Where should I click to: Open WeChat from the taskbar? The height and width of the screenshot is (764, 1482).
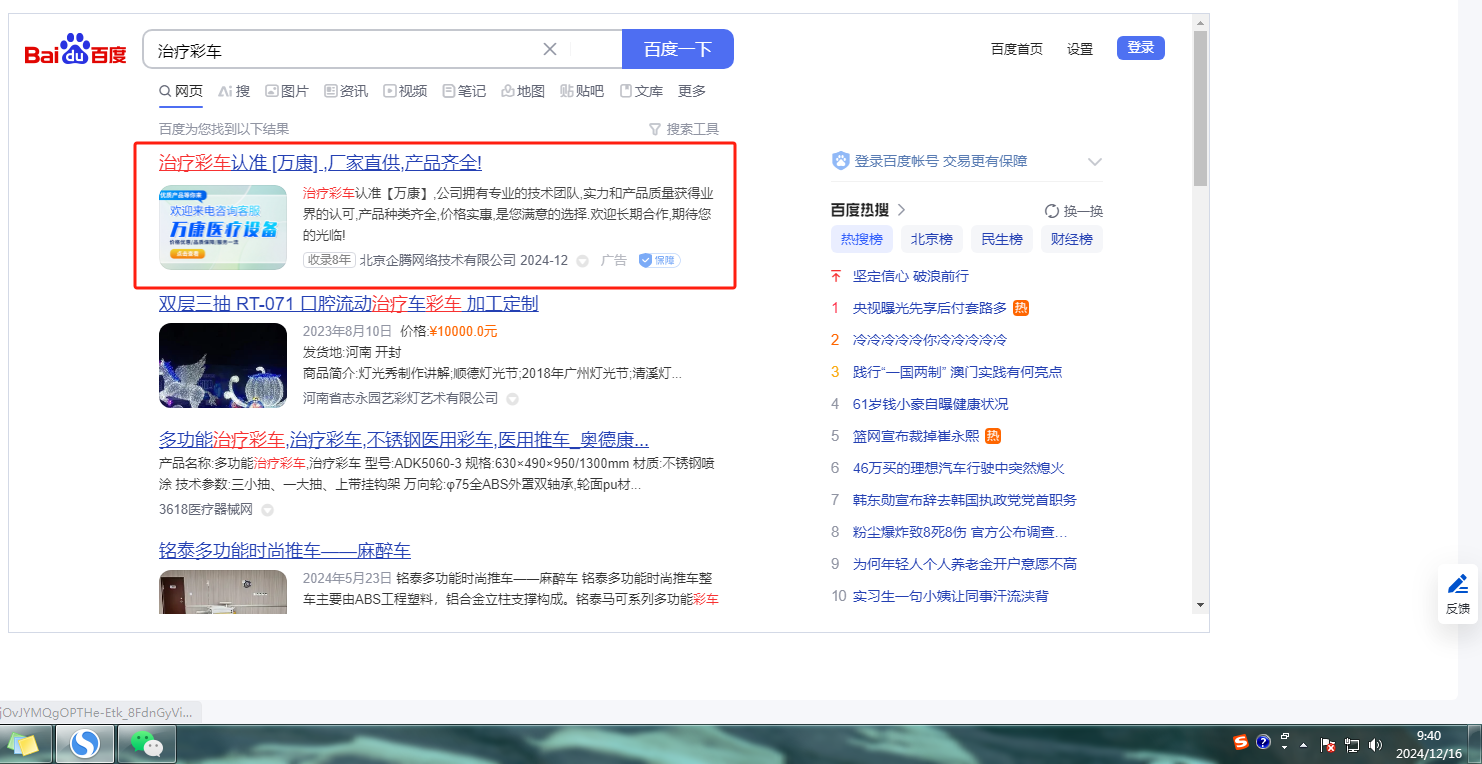point(147,744)
